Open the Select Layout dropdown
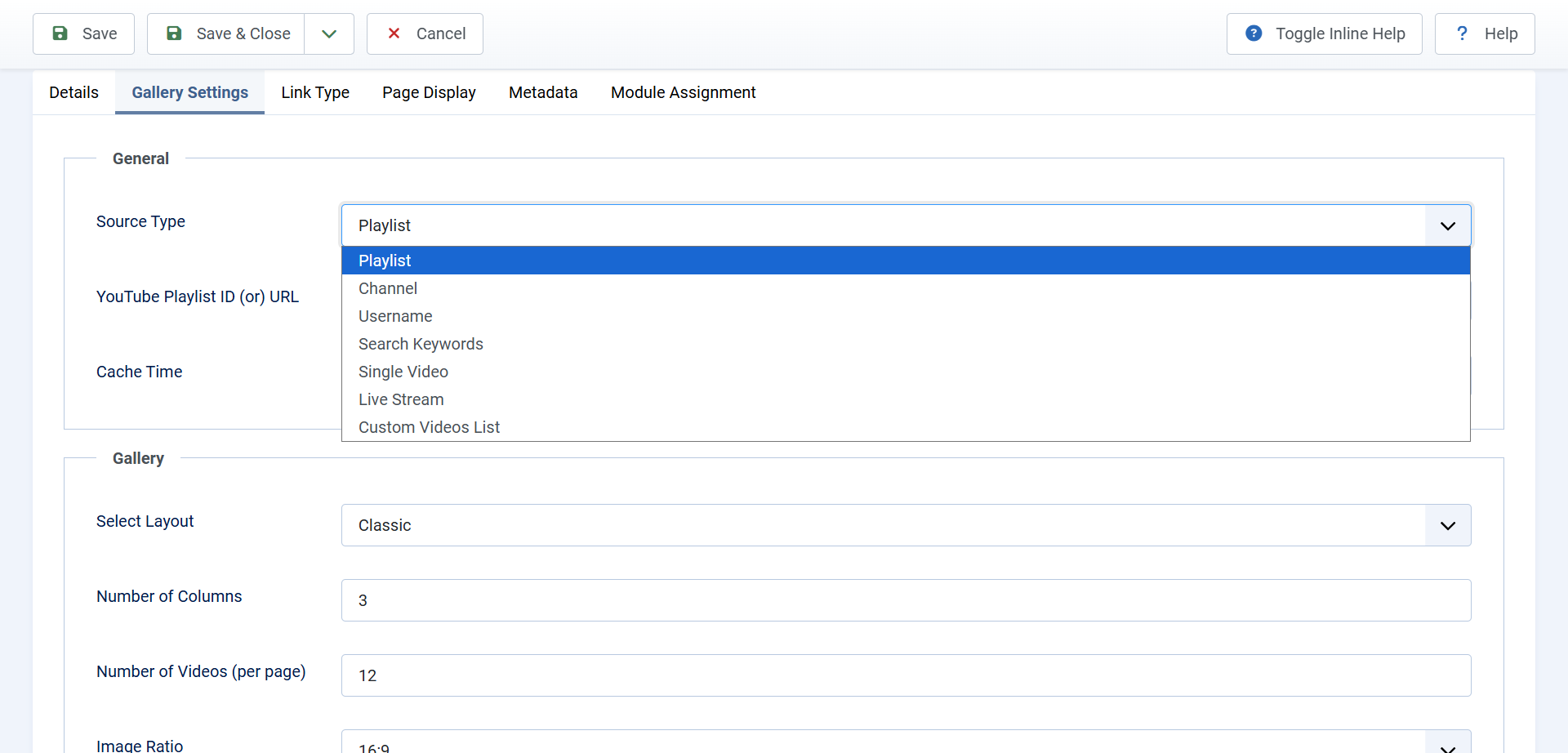 coord(906,525)
